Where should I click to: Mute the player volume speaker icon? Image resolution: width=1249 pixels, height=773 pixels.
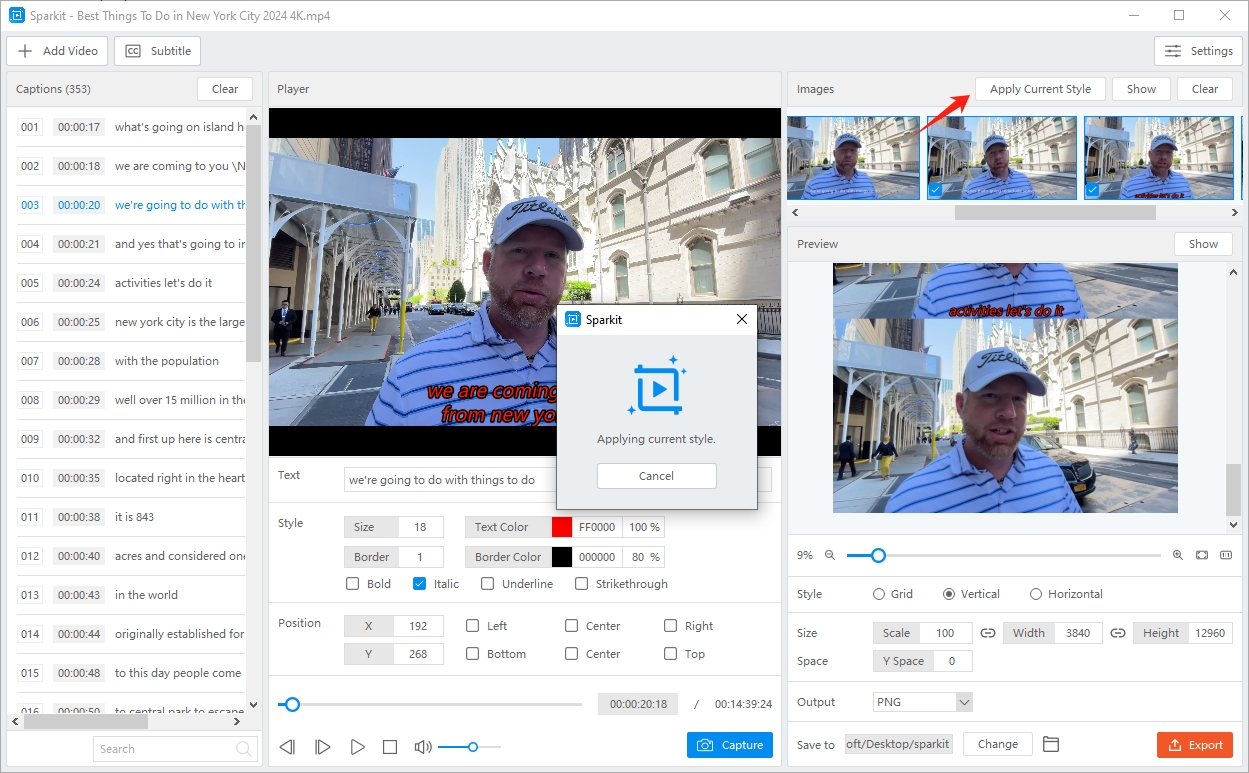[x=423, y=747]
